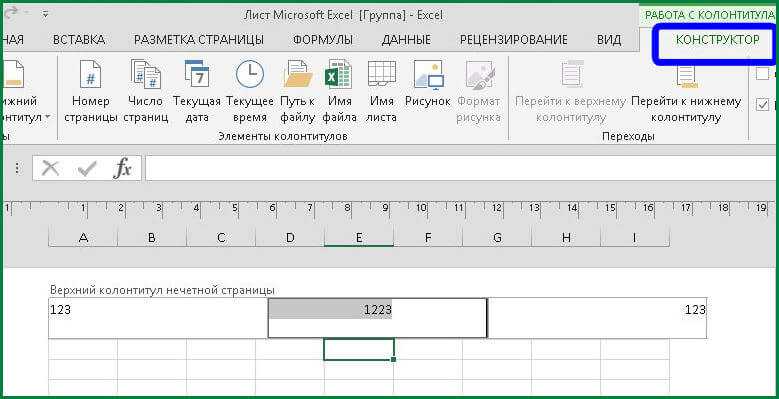Screen dimensions: 779x399
Task: Select column B header
Action: click(152, 238)
